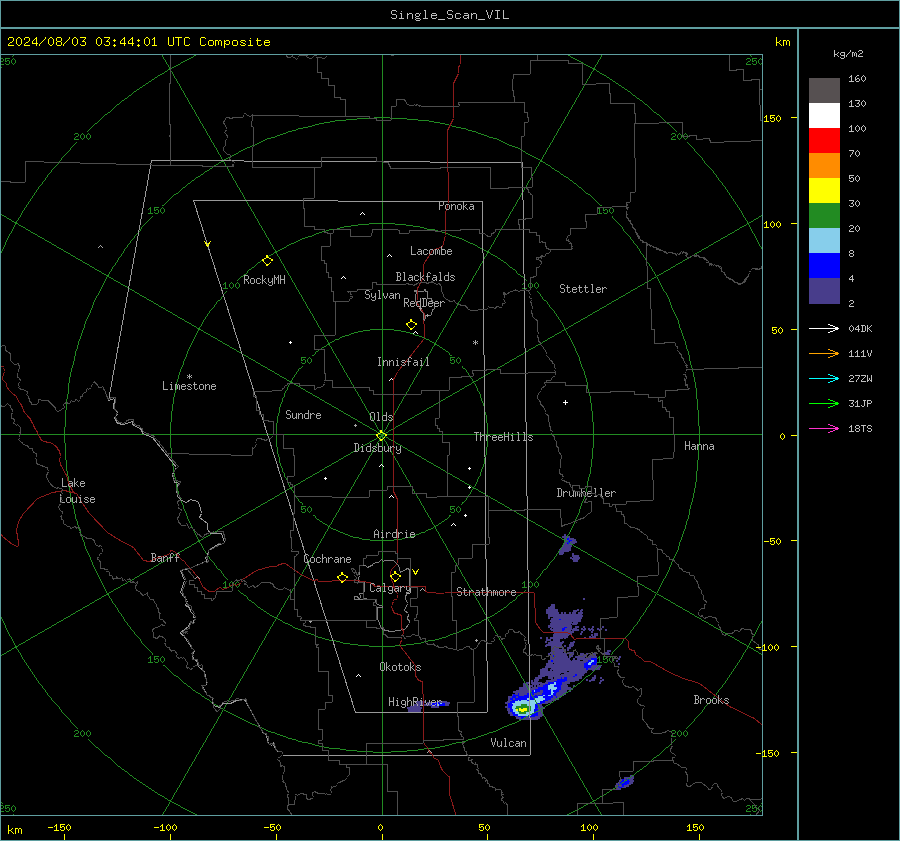900x841 pixels.
Task: Click the asterisk marker above Limestone
Action: pyautogui.click(x=189, y=377)
